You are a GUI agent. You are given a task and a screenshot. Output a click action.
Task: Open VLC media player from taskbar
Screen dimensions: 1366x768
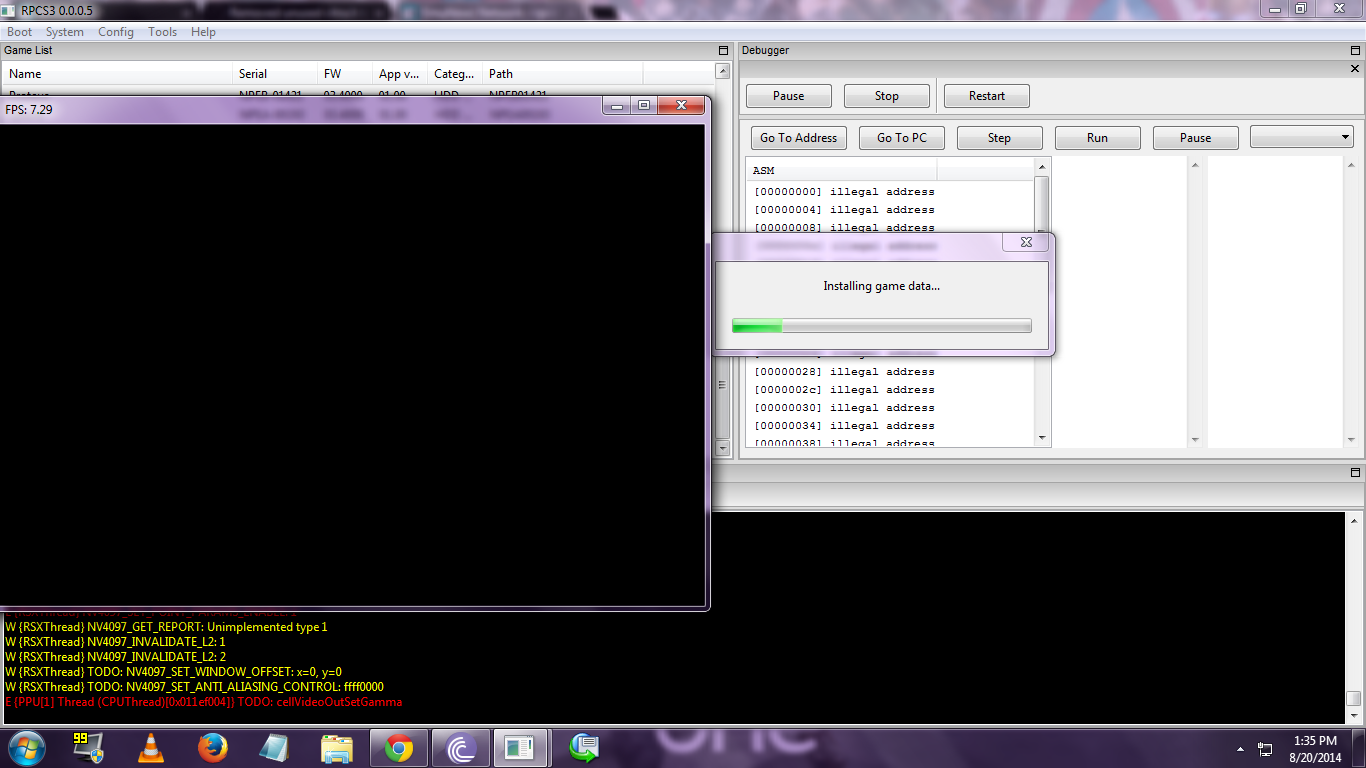click(x=150, y=748)
